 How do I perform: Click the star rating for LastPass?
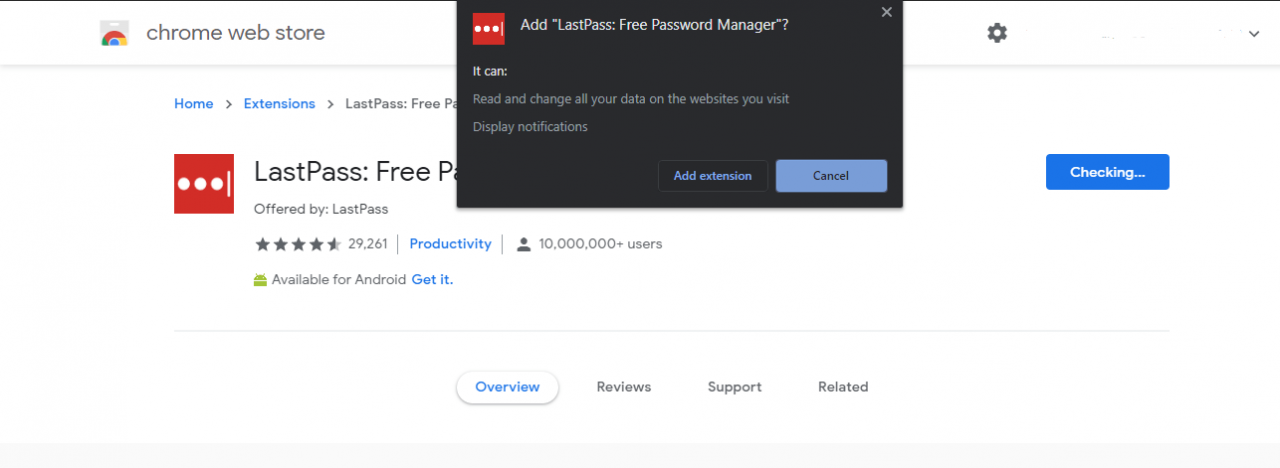[x=298, y=244]
